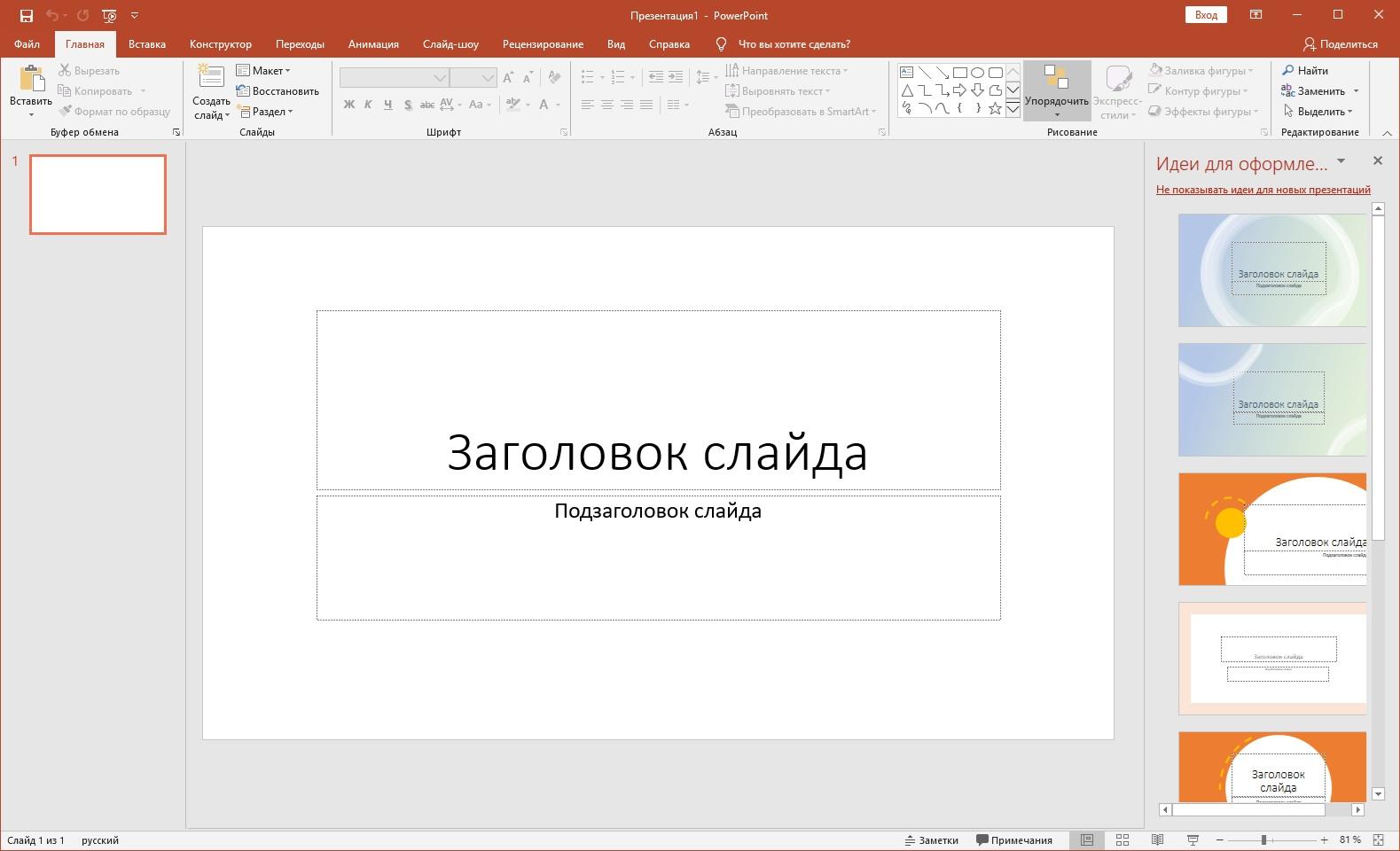This screenshot has height=851, width=1400.
Task: Click 'Не показывать идеи для новых презентаций' link
Action: click(1263, 190)
